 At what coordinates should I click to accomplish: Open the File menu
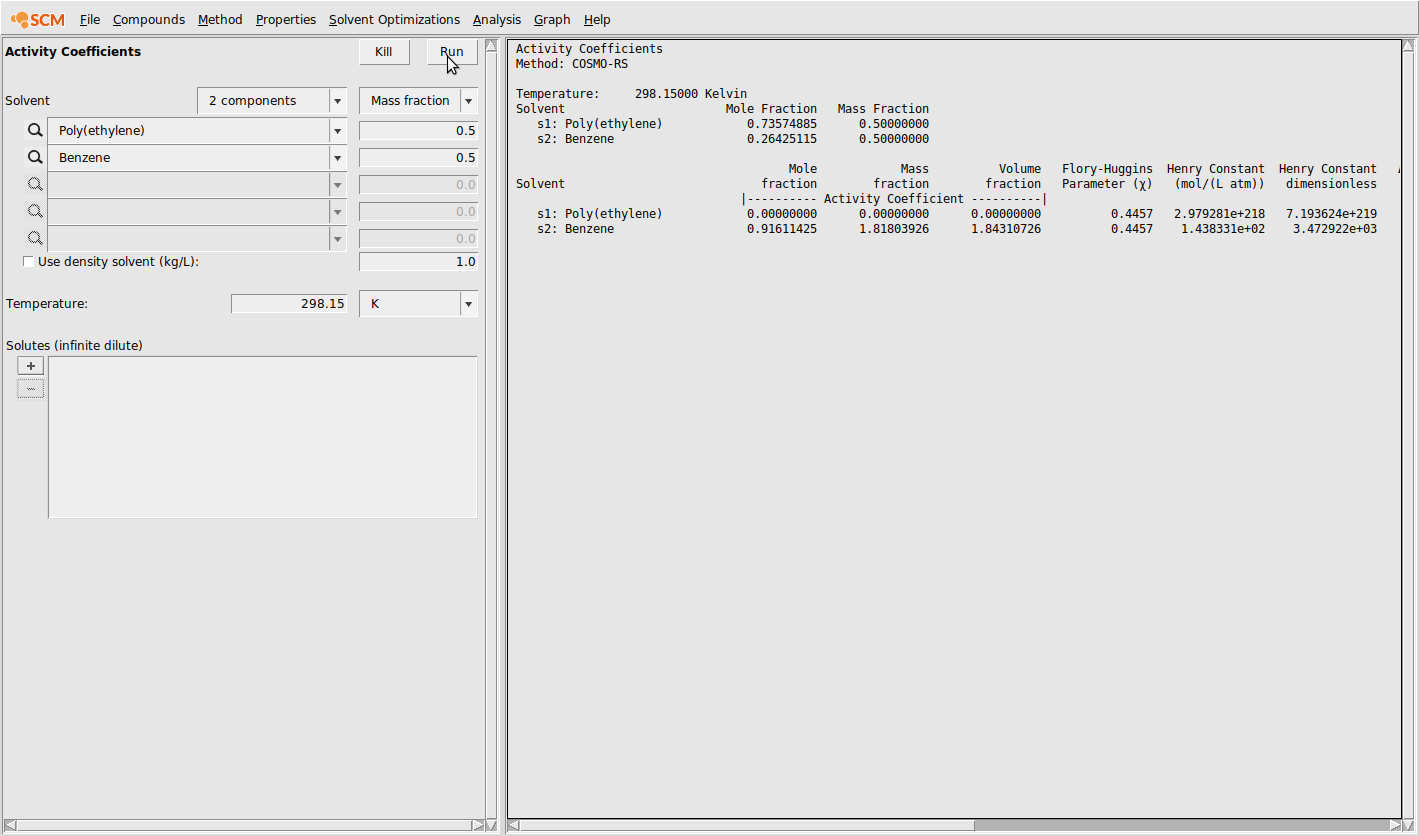pos(90,19)
